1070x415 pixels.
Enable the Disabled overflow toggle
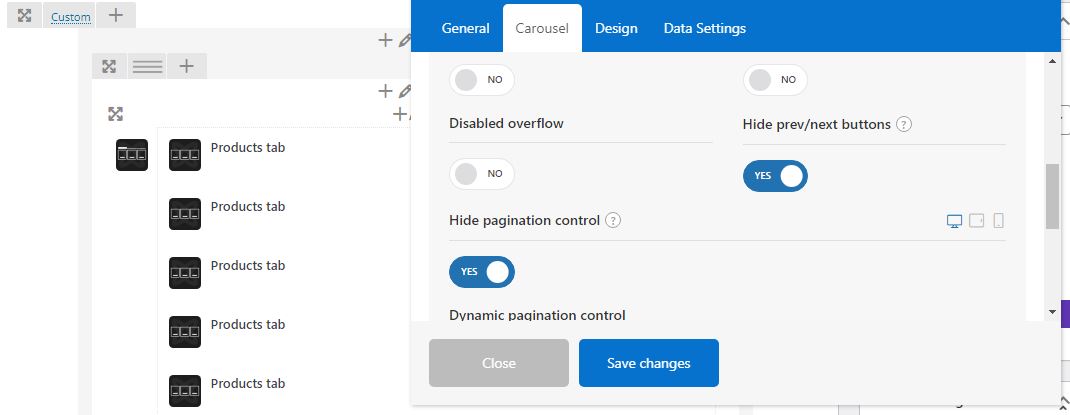[x=482, y=174]
